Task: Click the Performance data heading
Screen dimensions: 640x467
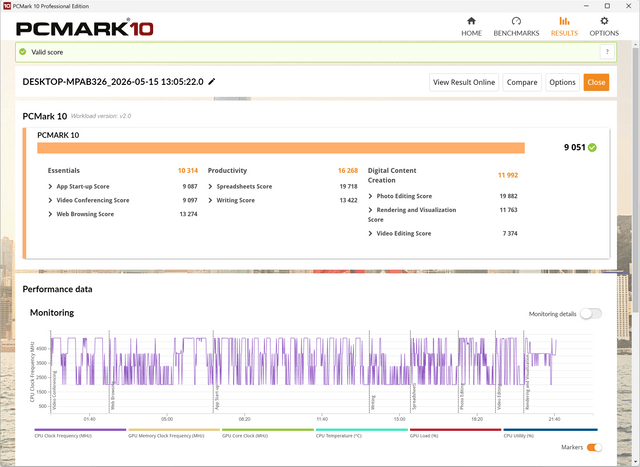Action: pos(58,289)
